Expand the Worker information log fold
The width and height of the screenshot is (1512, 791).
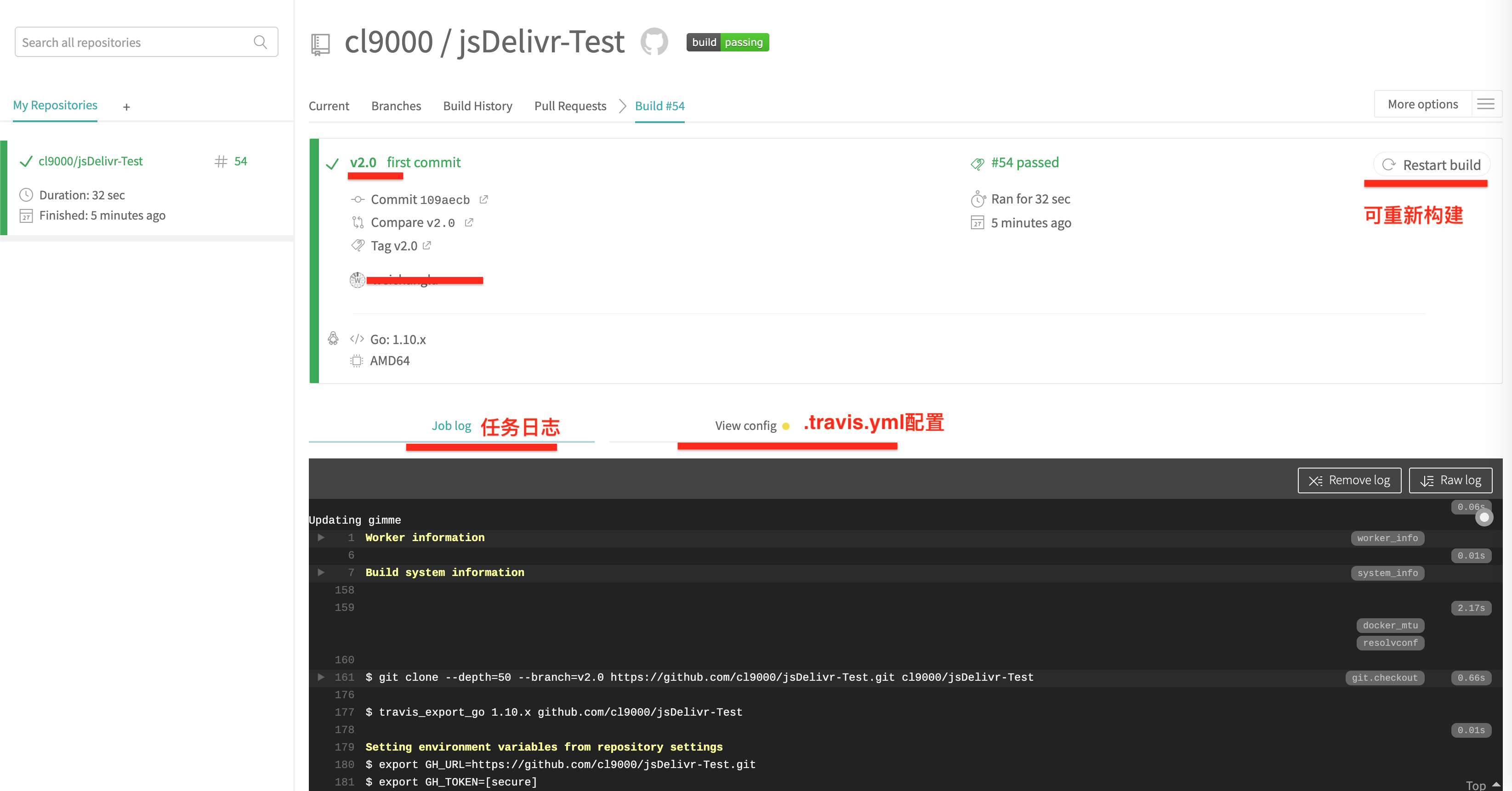point(321,537)
